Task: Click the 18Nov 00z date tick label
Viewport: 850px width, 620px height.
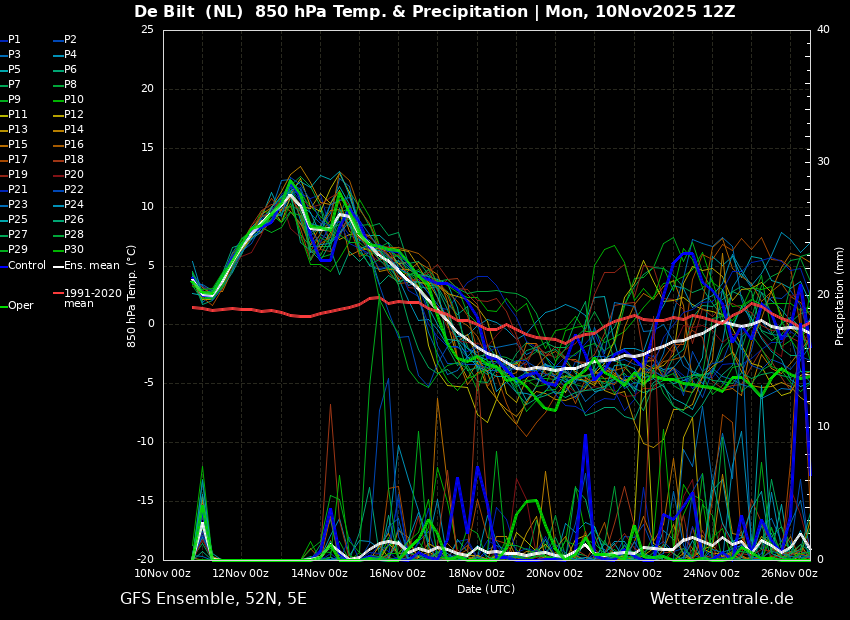Action: point(476,573)
